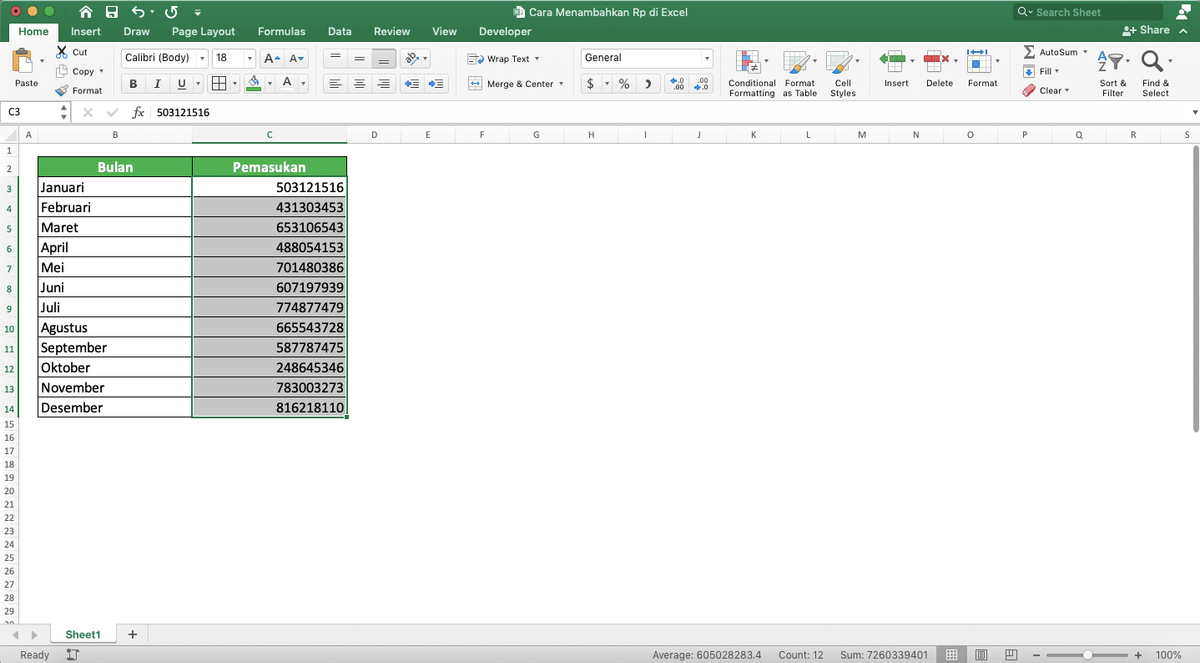This screenshot has height=663, width=1200.
Task: Decrease font size with the A▼ icon
Action: (297, 58)
